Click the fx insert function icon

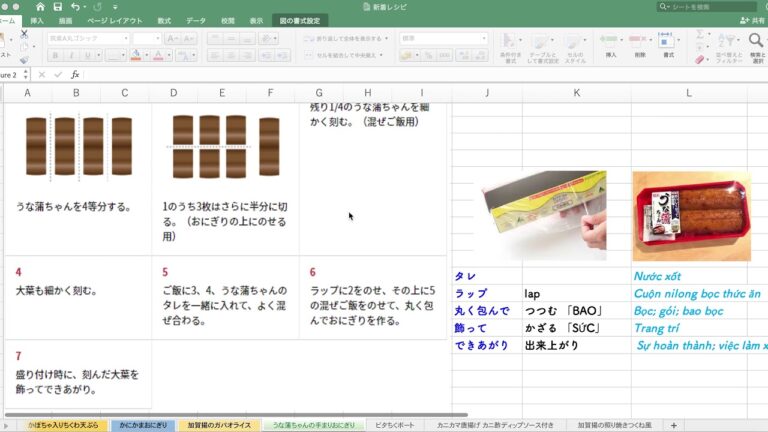pos(74,74)
